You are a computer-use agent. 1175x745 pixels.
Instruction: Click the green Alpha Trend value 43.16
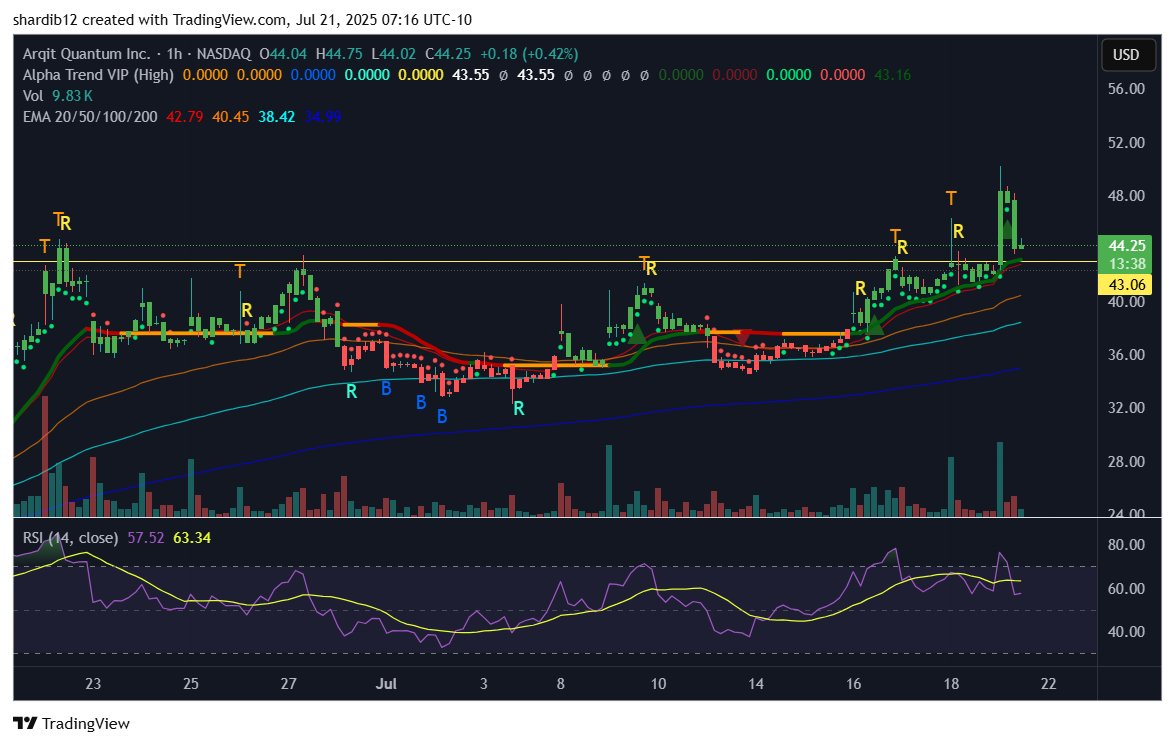point(892,75)
